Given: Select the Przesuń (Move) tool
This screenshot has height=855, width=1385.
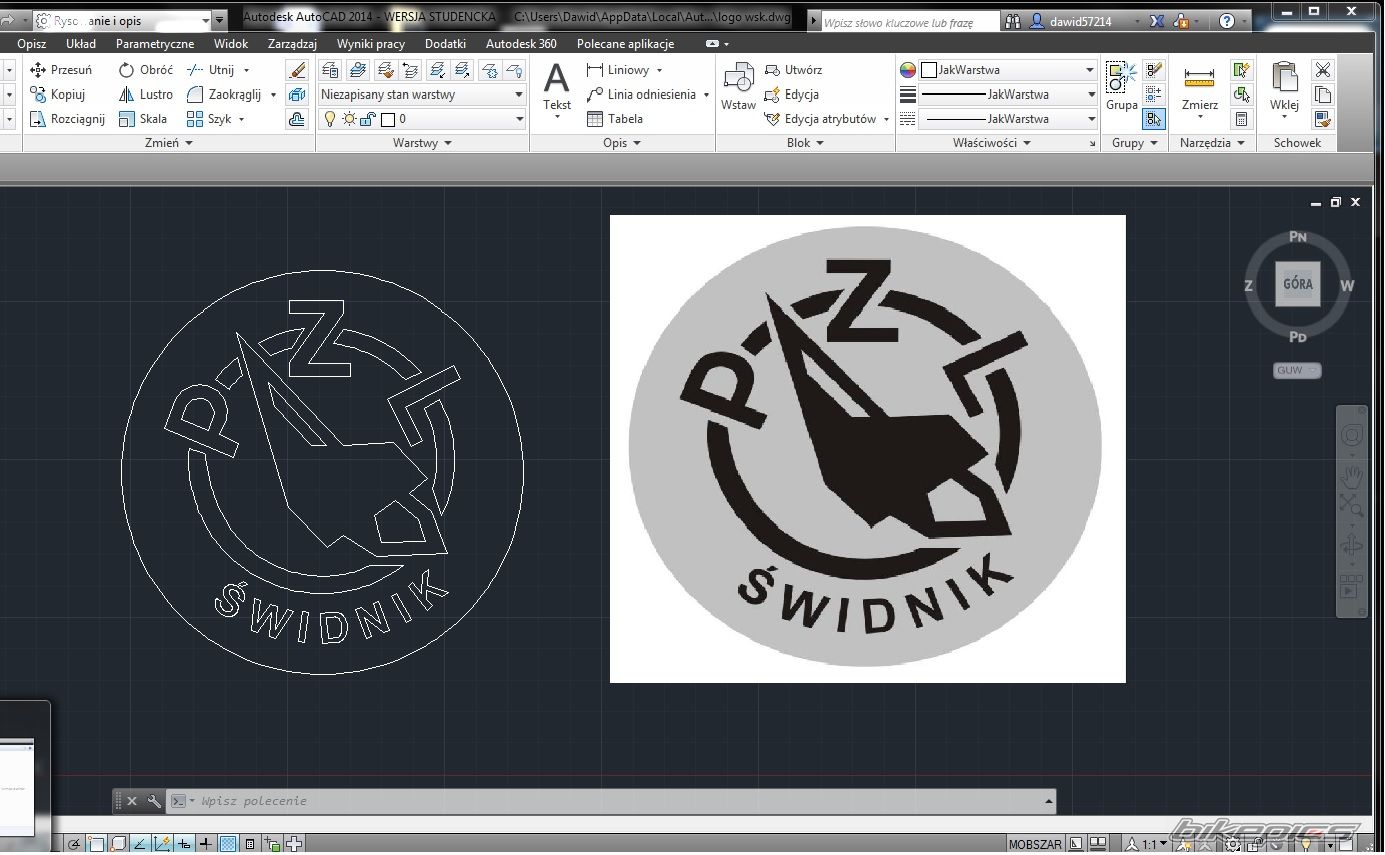Looking at the screenshot, I should (61, 70).
